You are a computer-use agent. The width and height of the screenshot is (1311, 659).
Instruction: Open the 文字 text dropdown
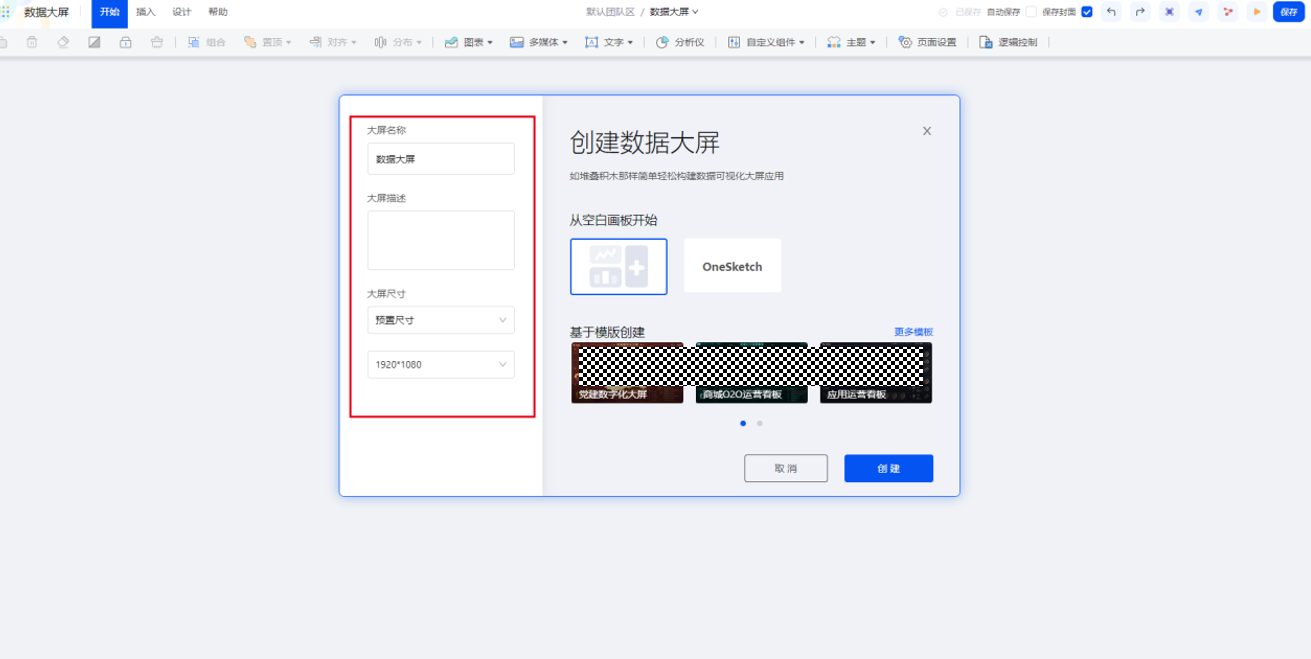(x=609, y=42)
